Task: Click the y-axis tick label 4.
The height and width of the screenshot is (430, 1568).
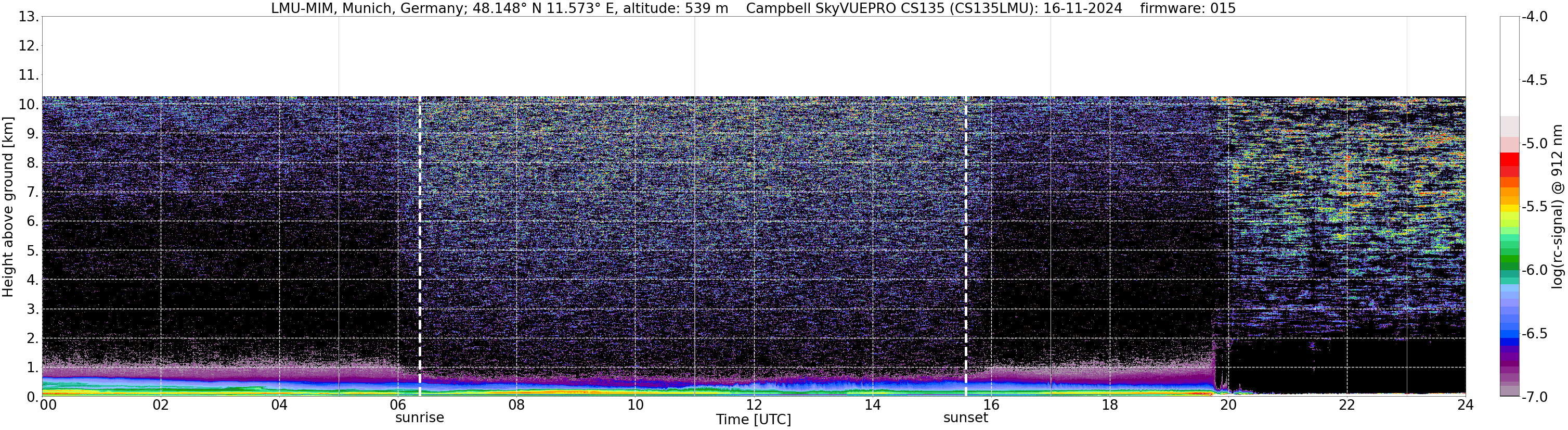Action: (33, 280)
